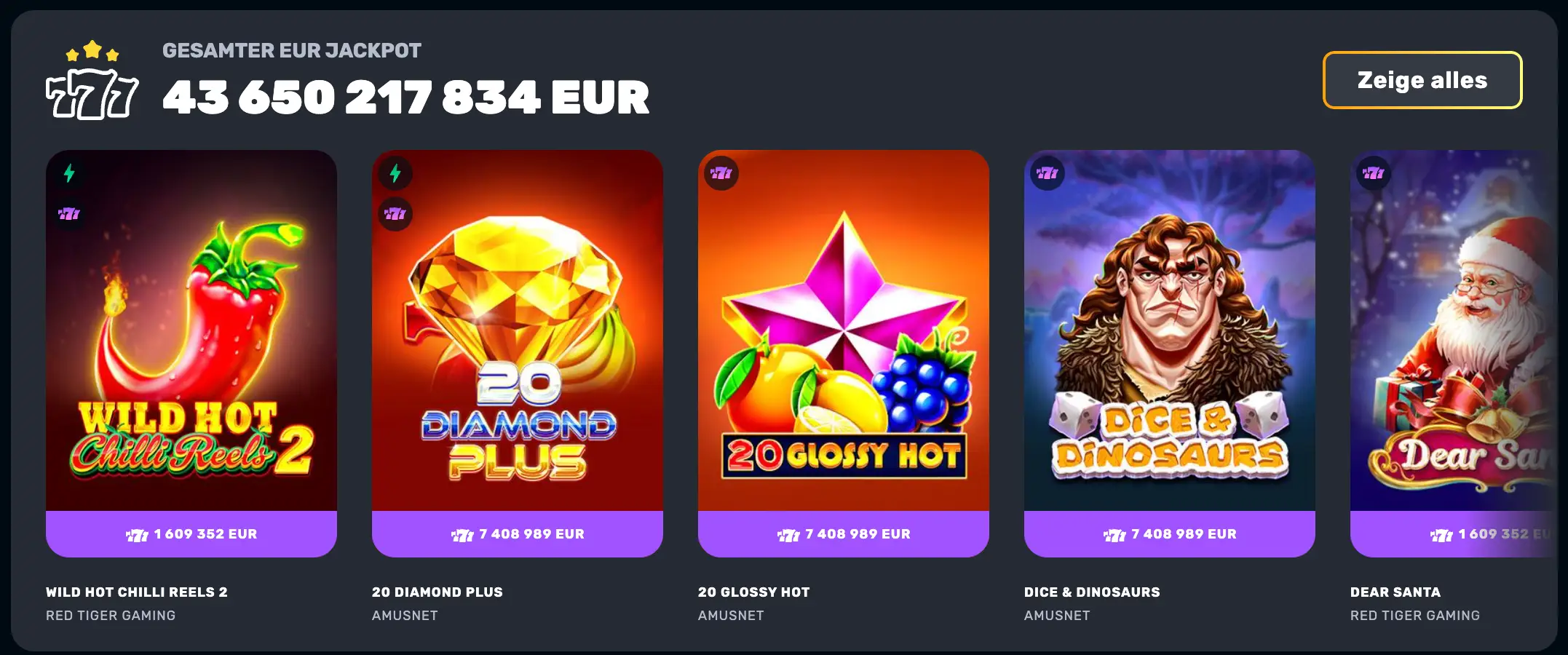This screenshot has height=655, width=1568.
Task: Click the 777 badge on Dice & Dinosaurs
Action: tap(1048, 173)
